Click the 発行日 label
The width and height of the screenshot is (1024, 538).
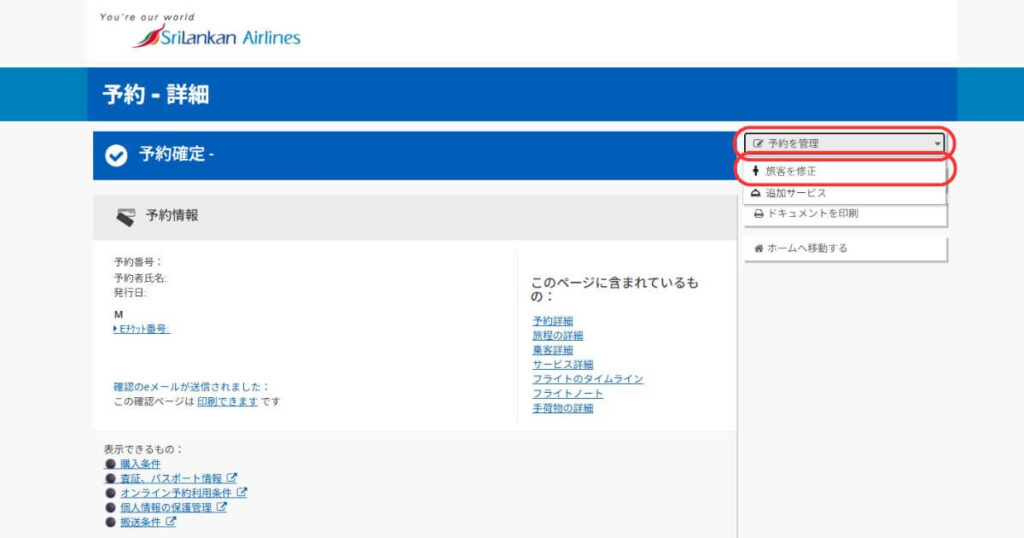[x=130, y=293]
